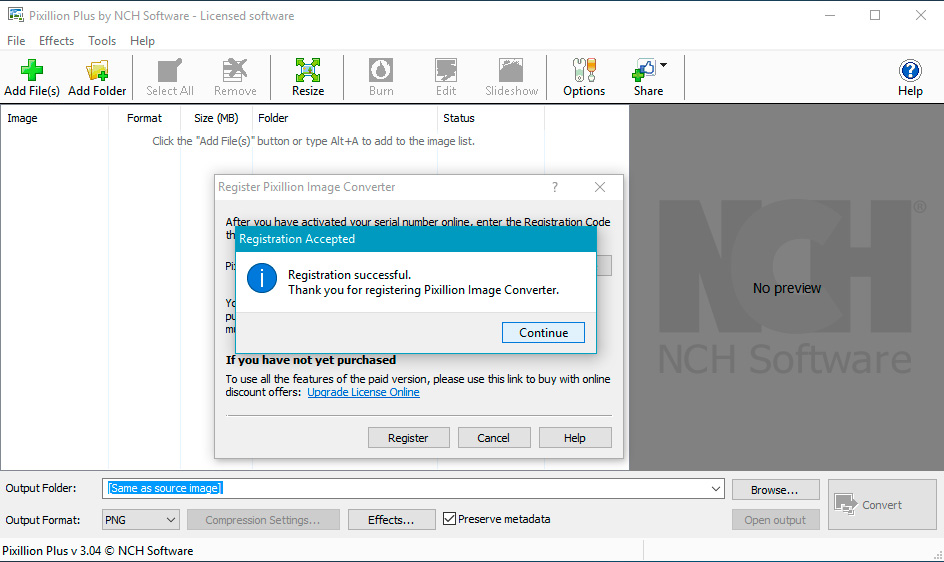Click the Registration Accepted title bar
944x562 pixels.
[x=415, y=239]
